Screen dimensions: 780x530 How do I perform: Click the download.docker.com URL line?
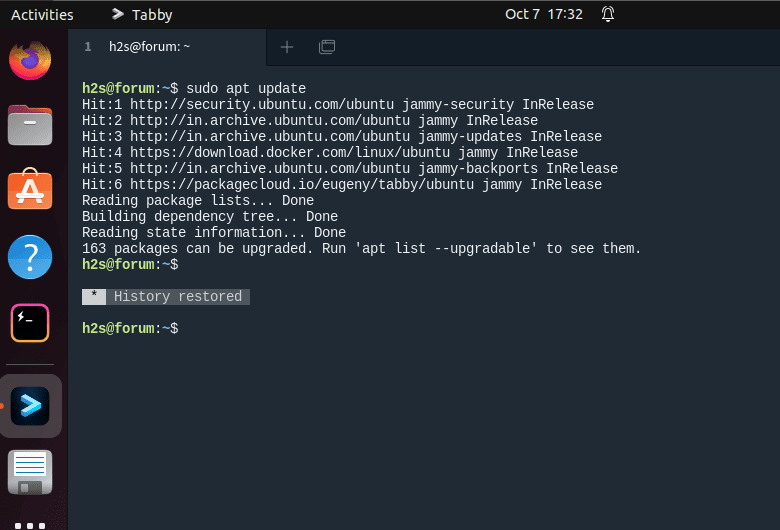click(330, 152)
